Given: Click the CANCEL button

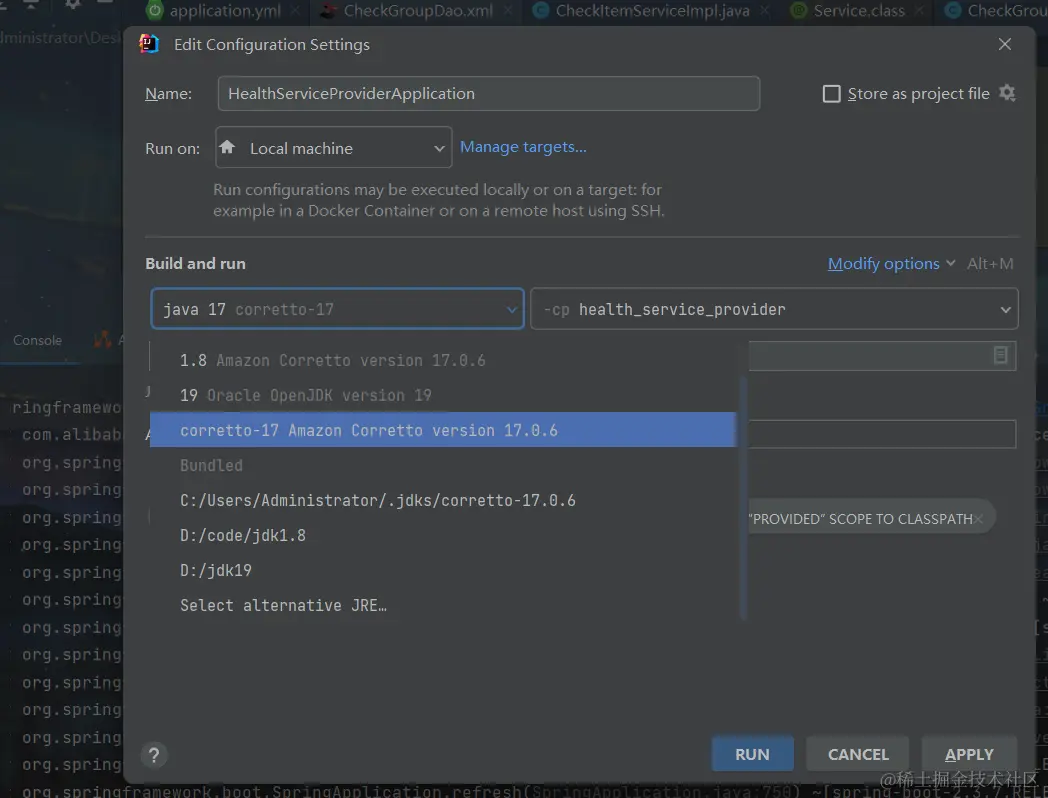Looking at the screenshot, I should [858, 754].
